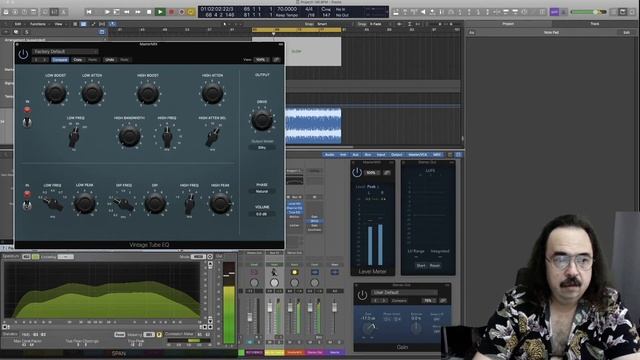Click the Low Freq selector switch, upper EQ
640x360 pixels.
tap(74, 137)
